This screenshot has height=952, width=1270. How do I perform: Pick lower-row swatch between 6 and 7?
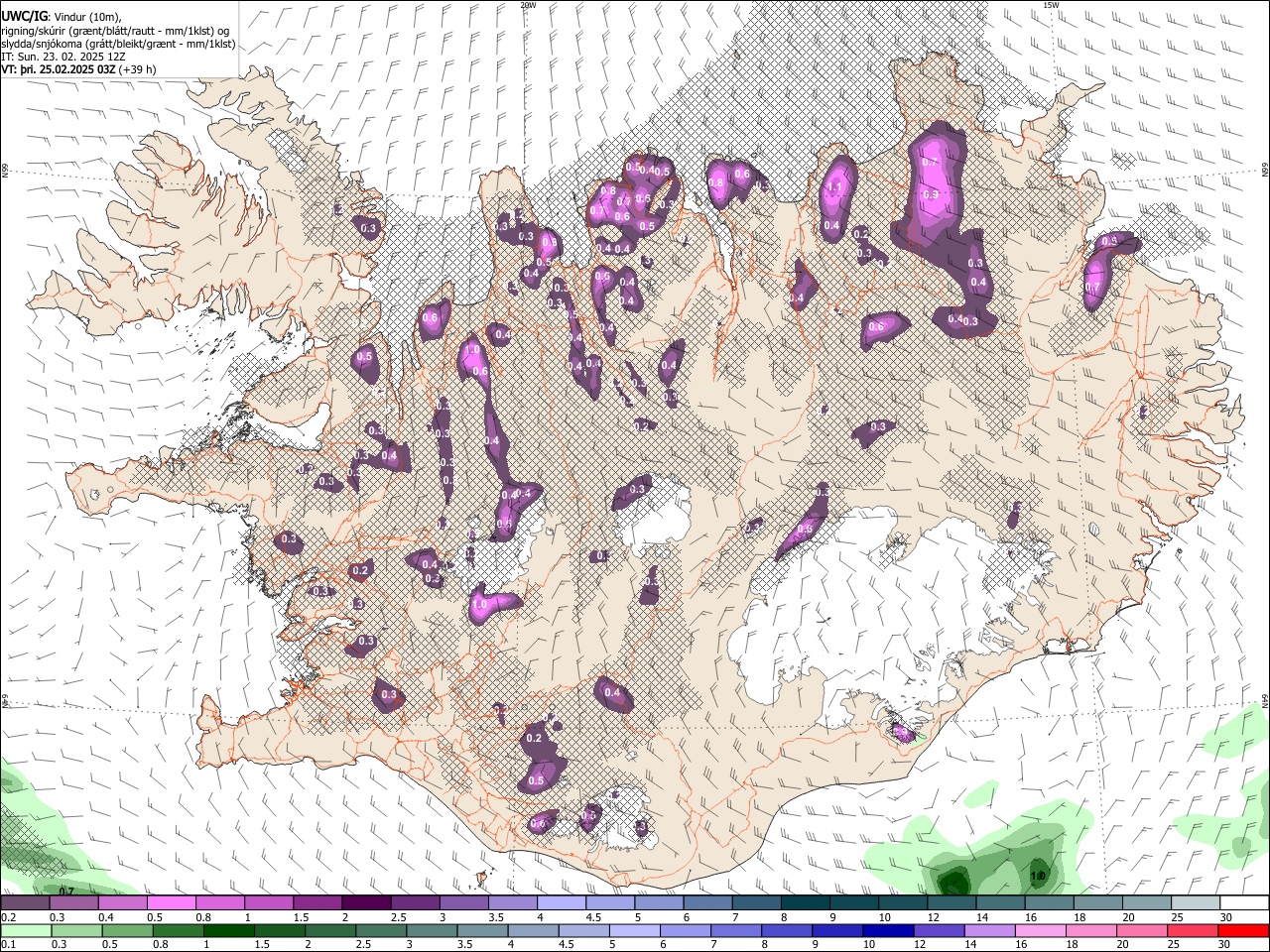(x=686, y=930)
